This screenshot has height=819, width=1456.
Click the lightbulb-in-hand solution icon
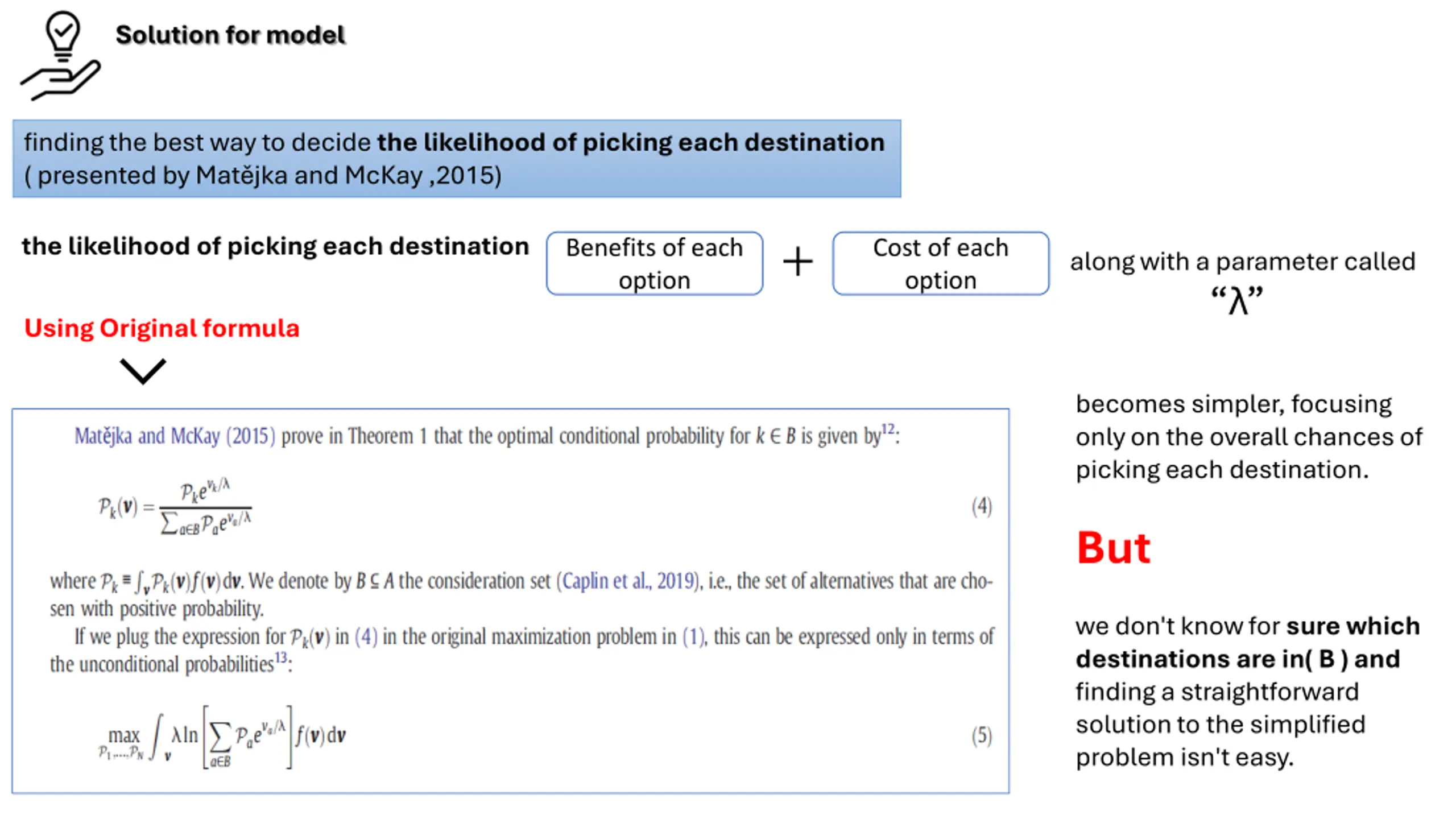click(61, 56)
